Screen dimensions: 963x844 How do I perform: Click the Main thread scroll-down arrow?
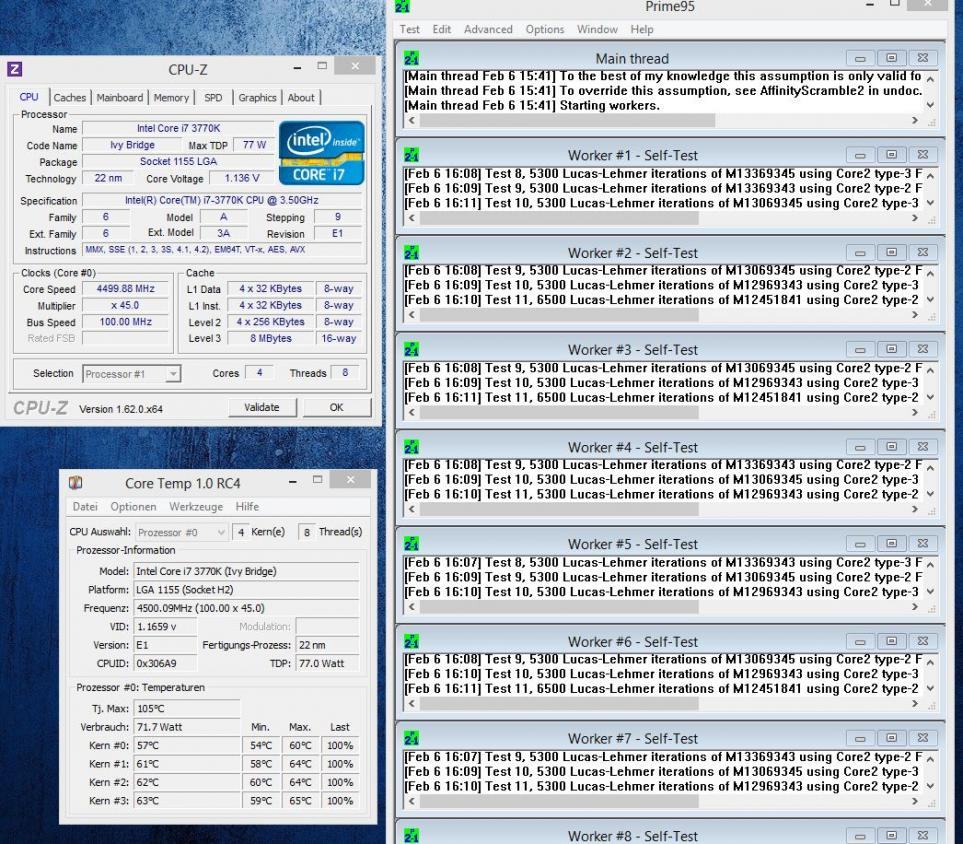pyautogui.click(x=930, y=105)
